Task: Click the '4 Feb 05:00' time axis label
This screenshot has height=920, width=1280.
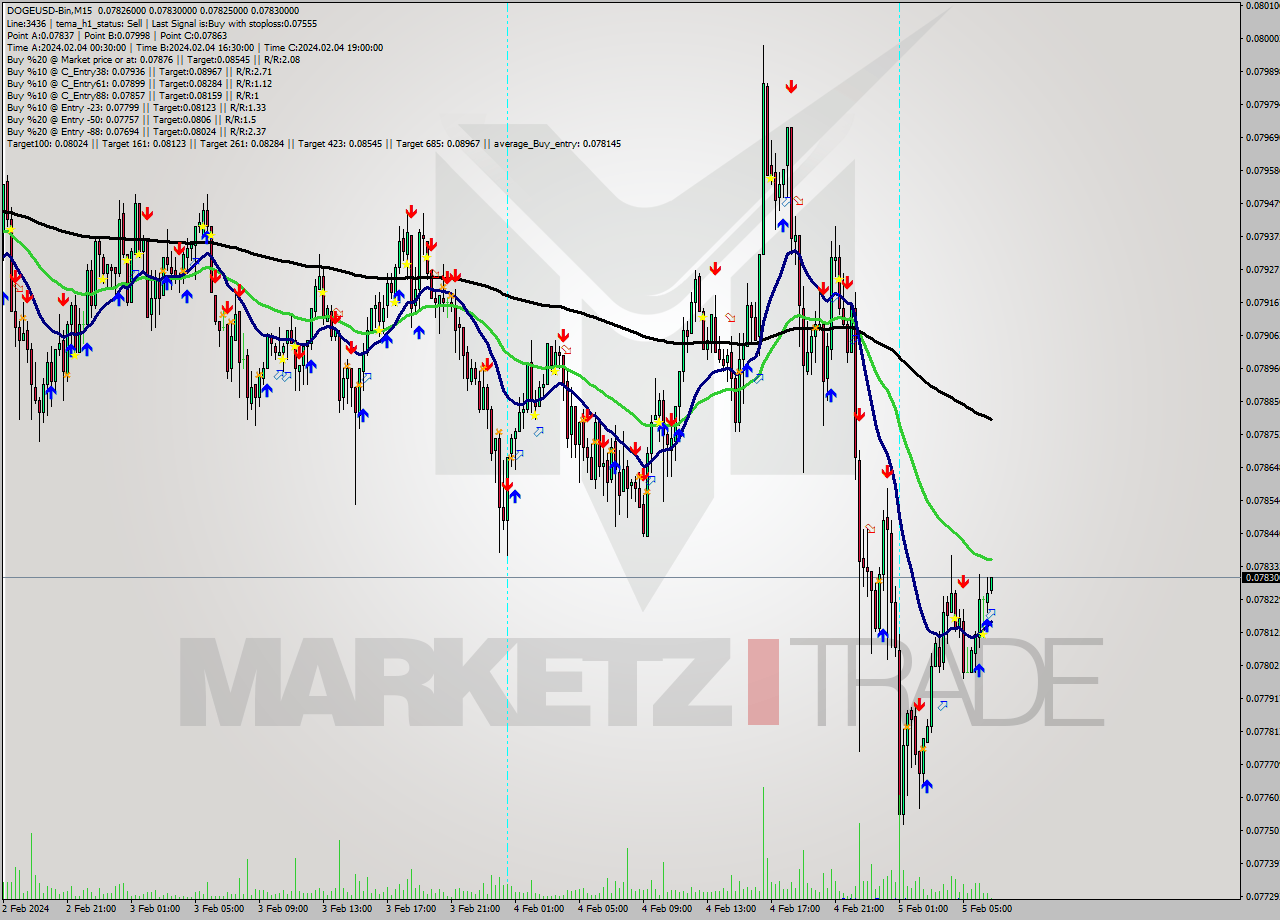Action: pyautogui.click(x=602, y=909)
